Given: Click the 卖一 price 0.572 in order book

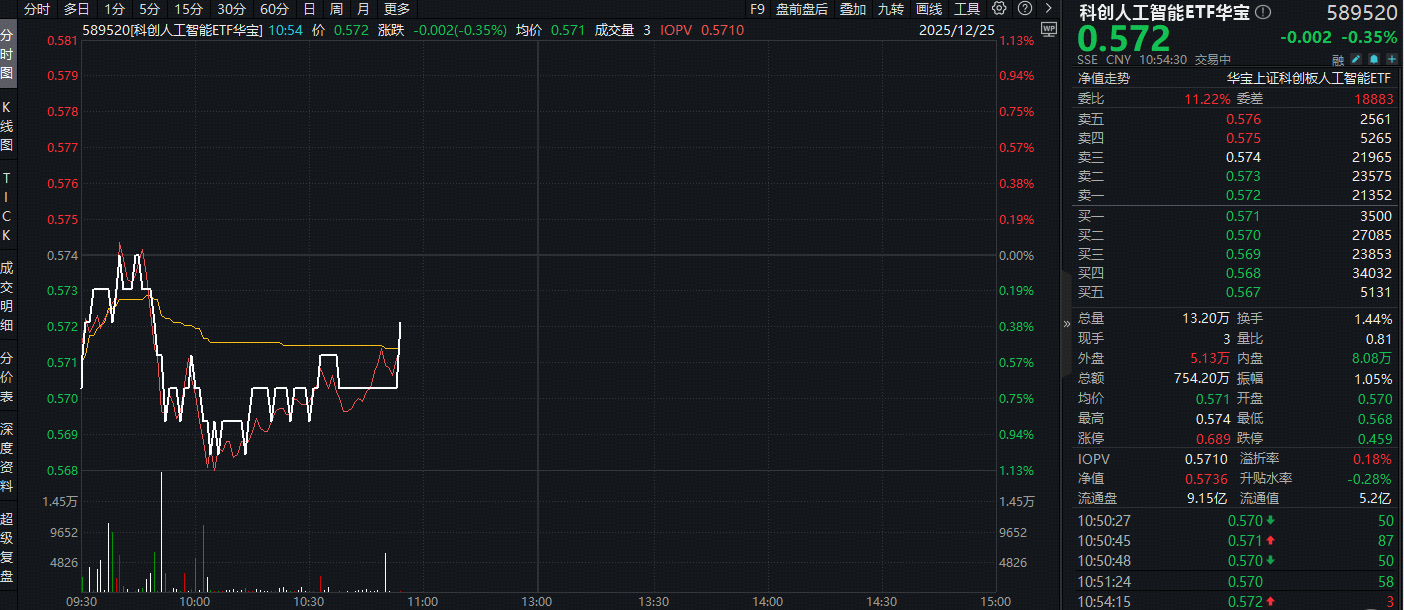Looking at the screenshot, I should point(1243,195).
